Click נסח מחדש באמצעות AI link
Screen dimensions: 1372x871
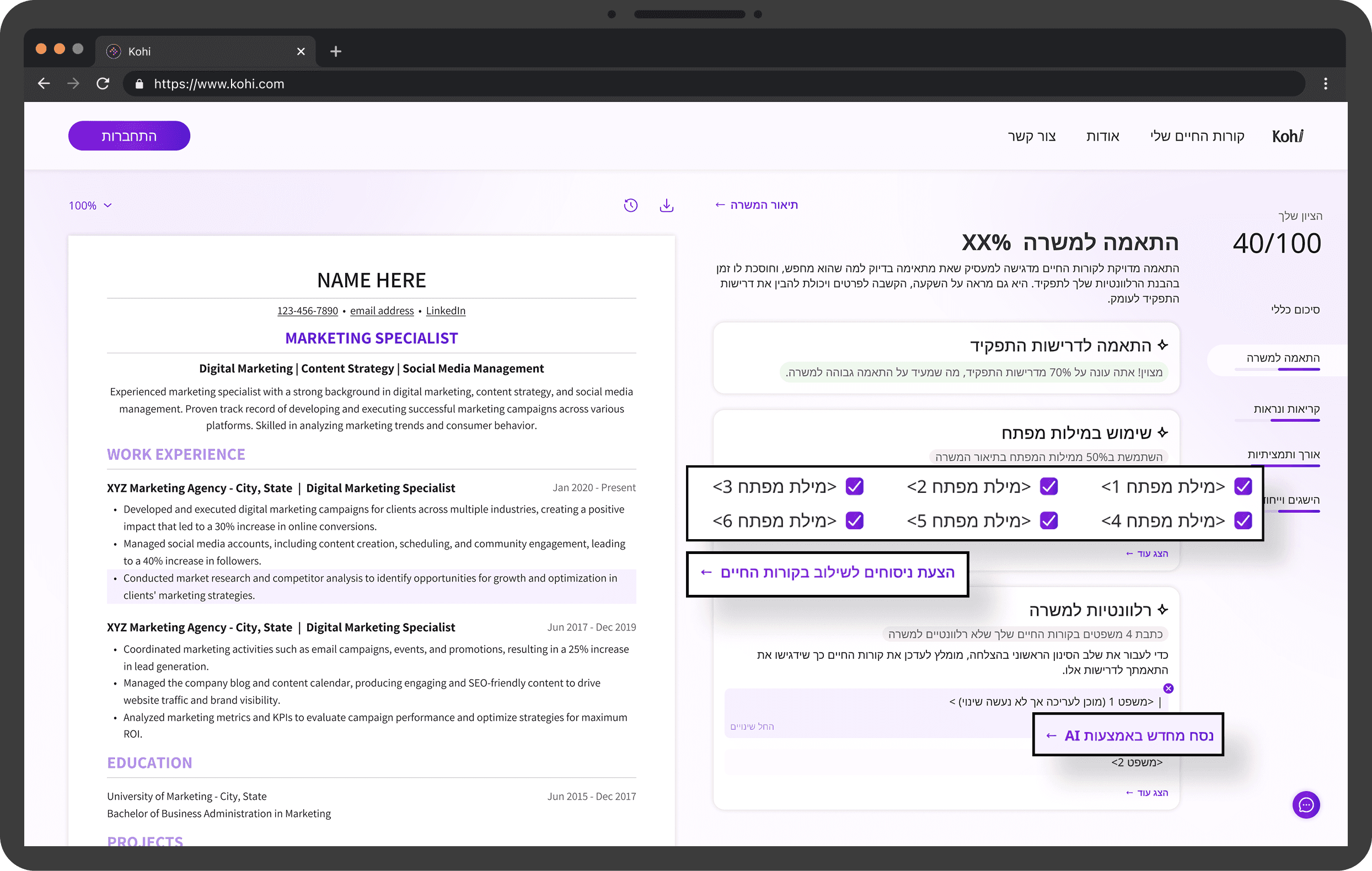pos(1129,735)
